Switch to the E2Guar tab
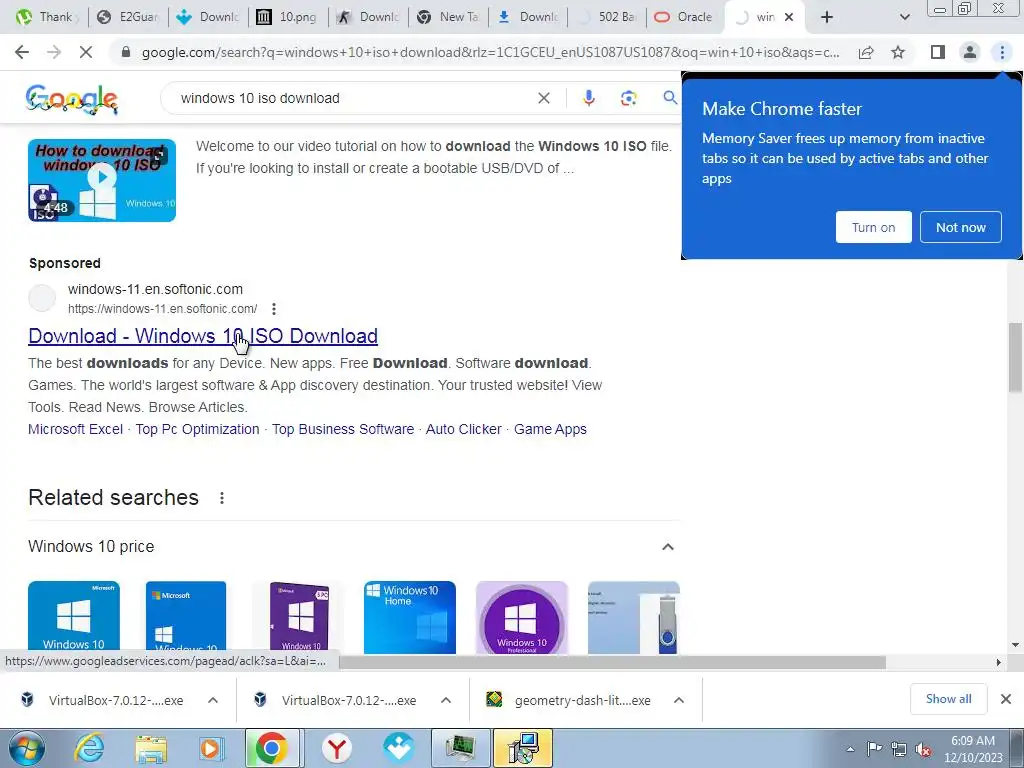The width and height of the screenshot is (1024, 768). tap(128, 17)
